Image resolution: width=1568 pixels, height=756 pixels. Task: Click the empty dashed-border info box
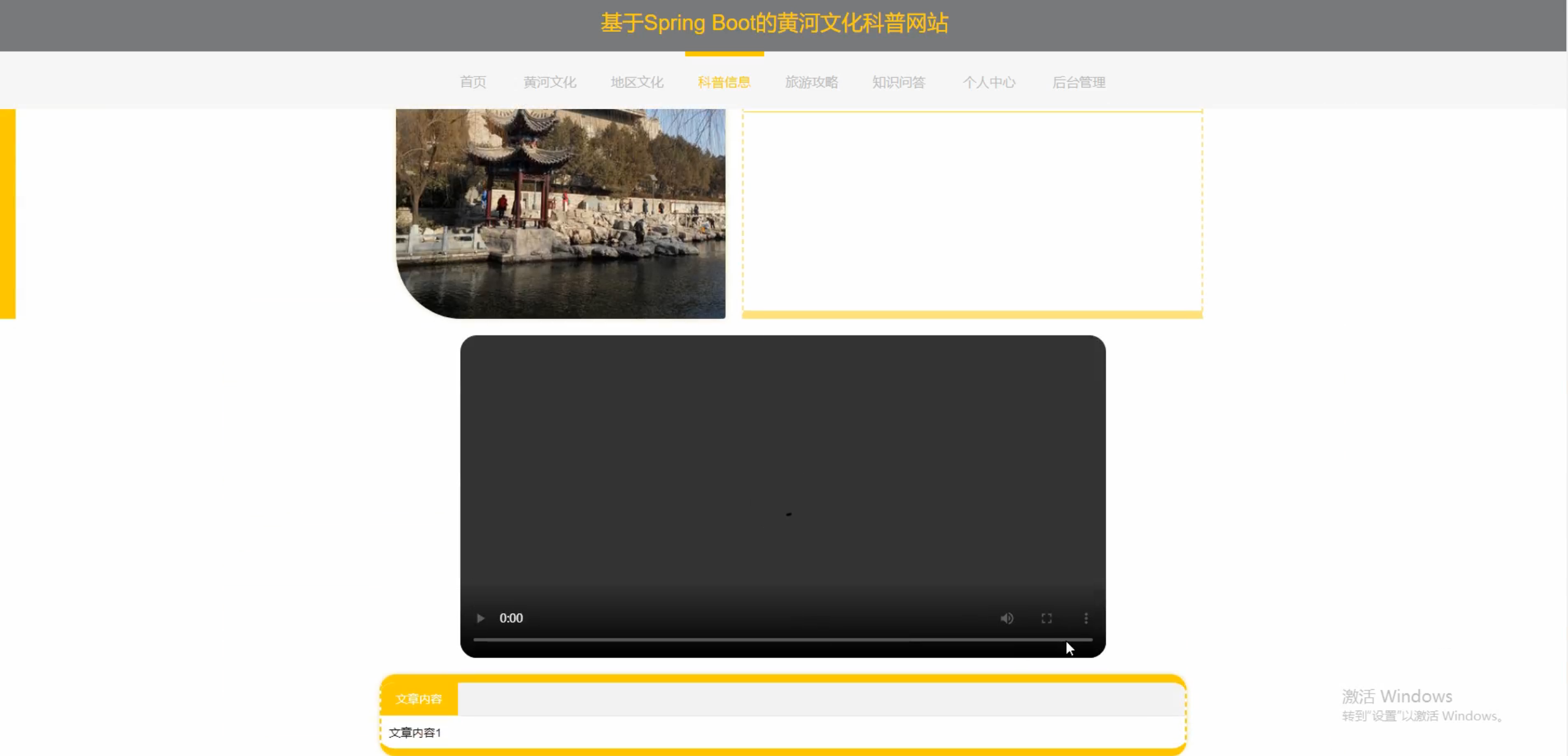click(x=972, y=211)
